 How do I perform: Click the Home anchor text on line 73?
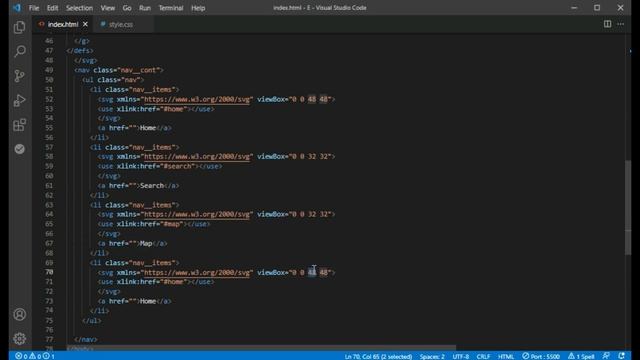tap(148, 301)
